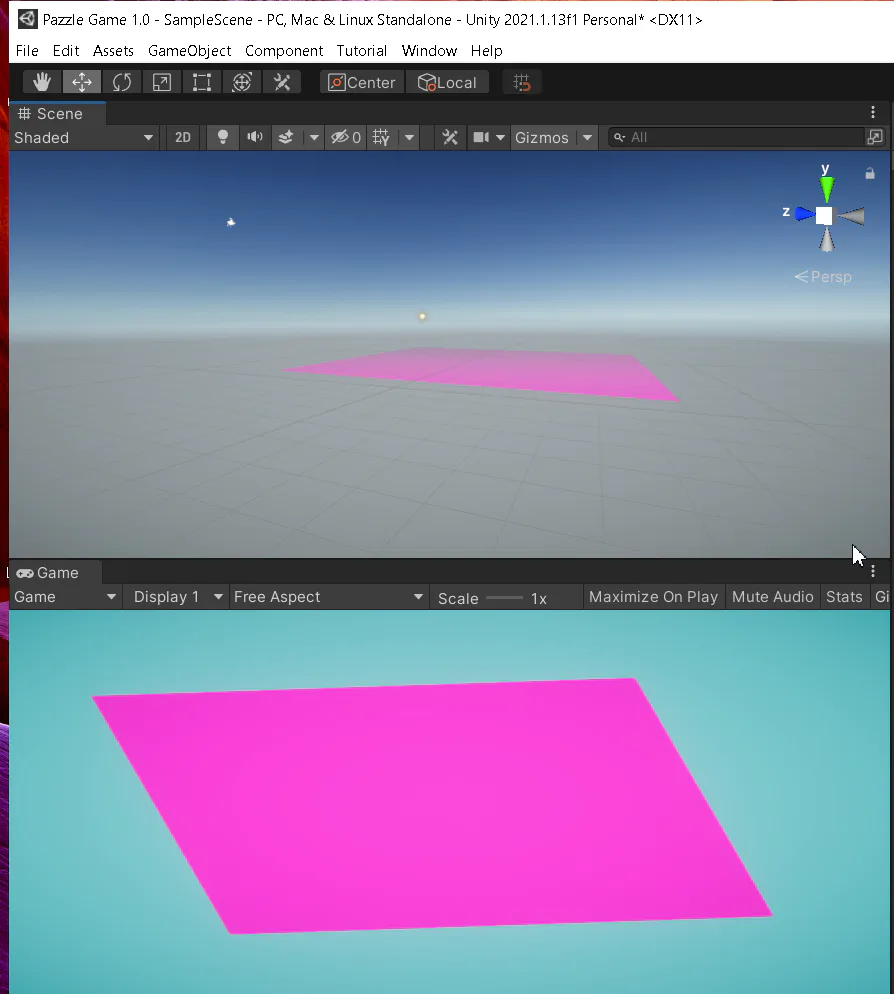Toggle 2D view mode in Scene
Image resolution: width=894 pixels, height=994 pixels.
tap(183, 138)
